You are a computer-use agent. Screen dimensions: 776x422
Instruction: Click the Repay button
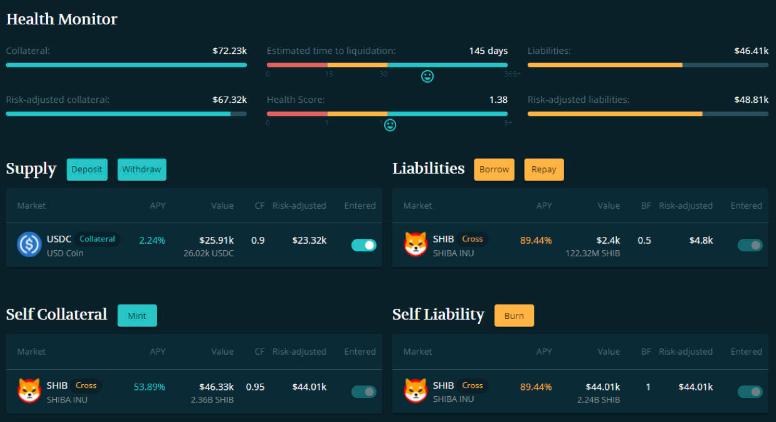click(544, 169)
